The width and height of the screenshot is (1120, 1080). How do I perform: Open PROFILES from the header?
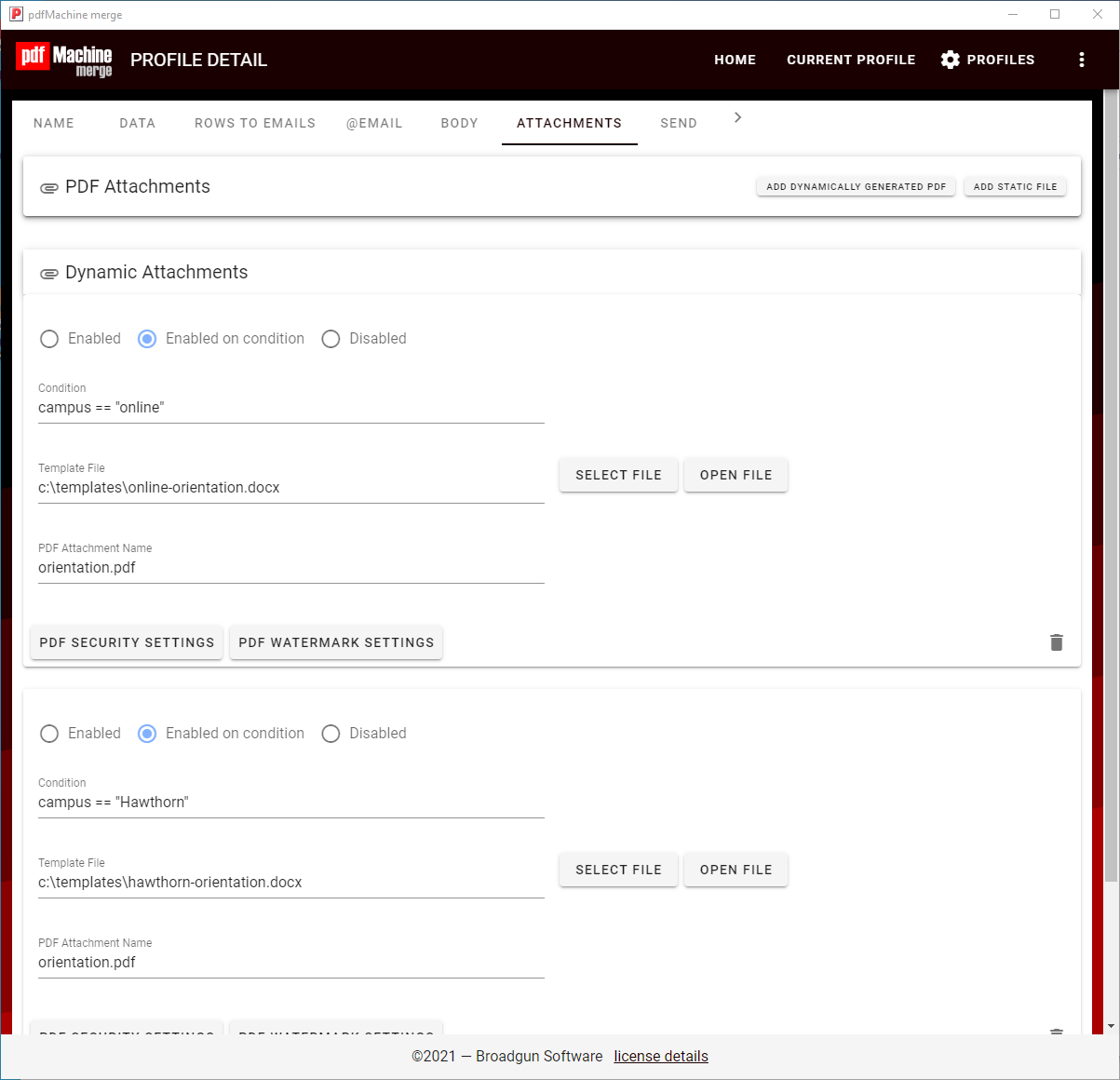[x=988, y=60]
